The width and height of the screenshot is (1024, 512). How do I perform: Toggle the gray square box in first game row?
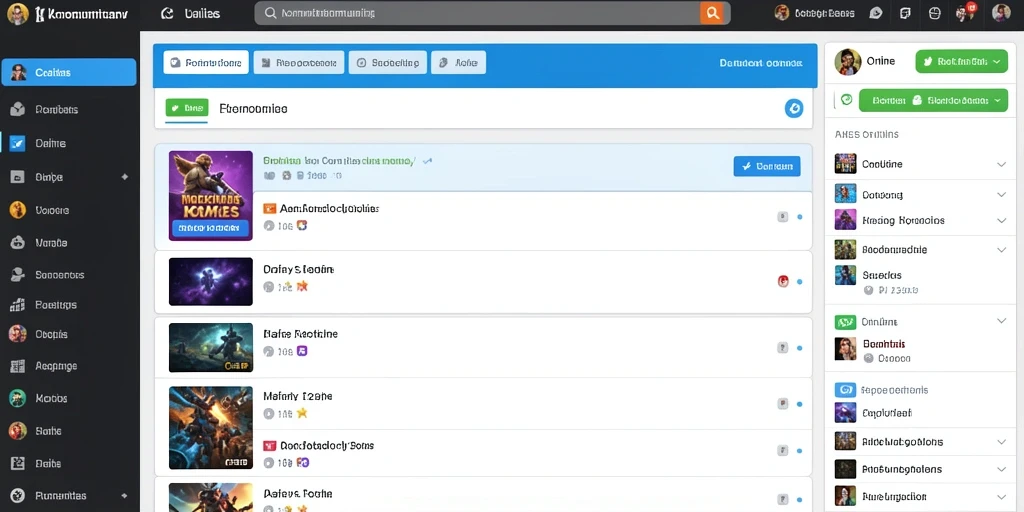click(x=782, y=217)
